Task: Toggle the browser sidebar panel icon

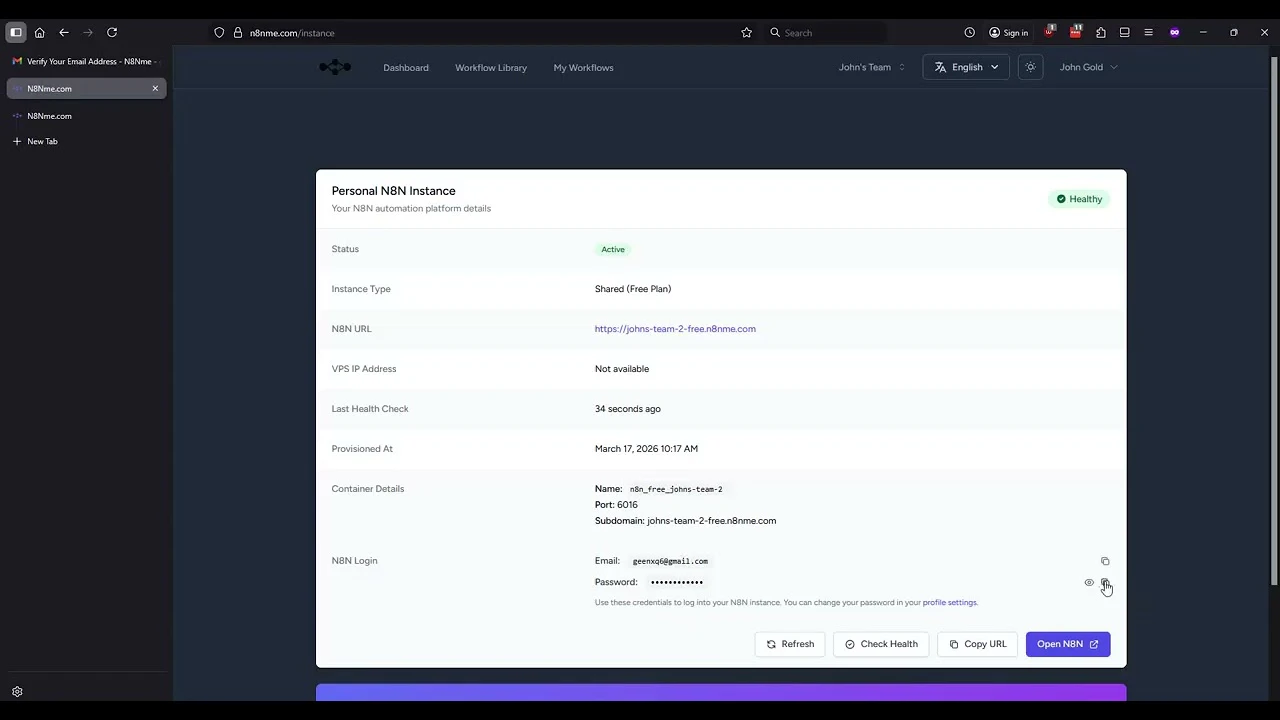Action: [16, 33]
